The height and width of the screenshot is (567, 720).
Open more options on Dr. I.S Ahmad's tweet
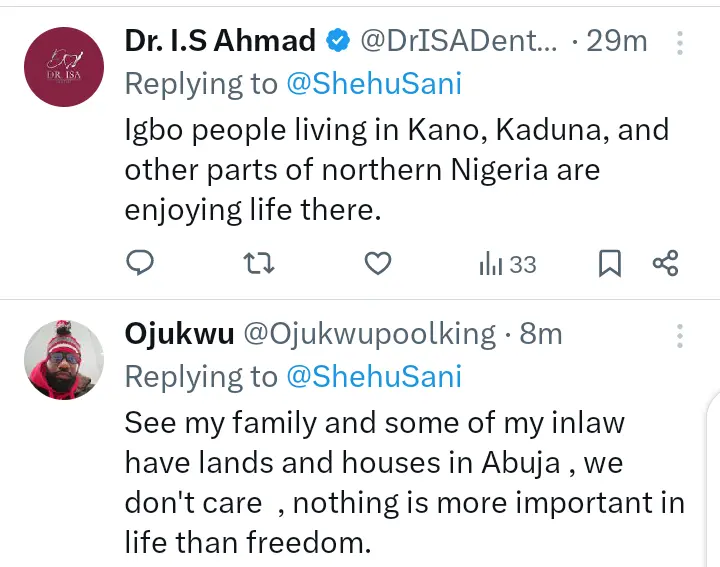[681, 42]
